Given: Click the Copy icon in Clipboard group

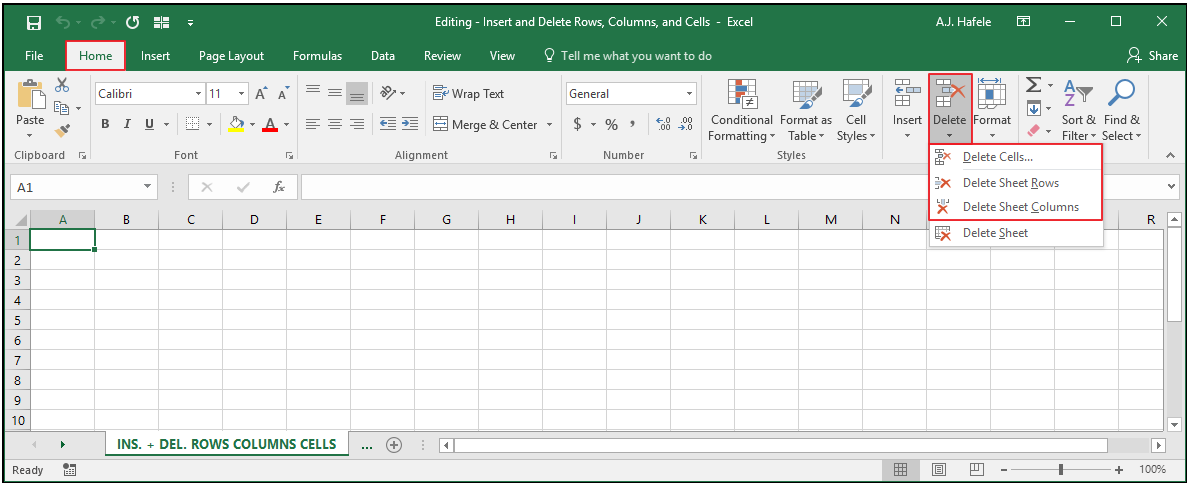Looking at the screenshot, I should 62,108.
